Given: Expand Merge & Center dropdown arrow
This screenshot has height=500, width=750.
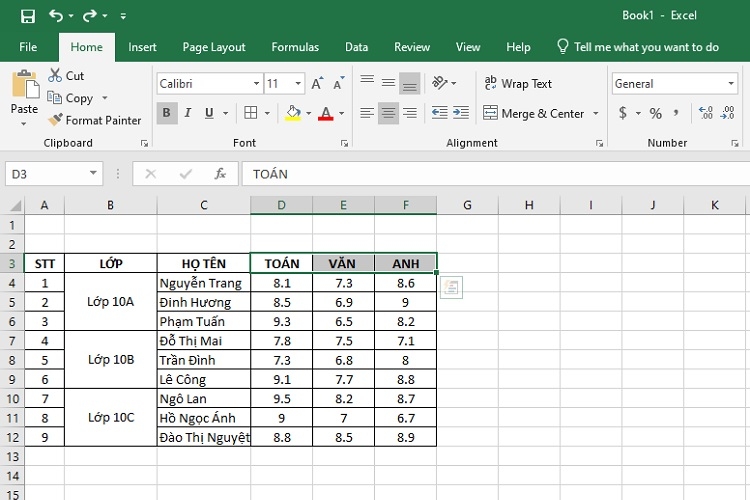Looking at the screenshot, I should click(x=596, y=113).
